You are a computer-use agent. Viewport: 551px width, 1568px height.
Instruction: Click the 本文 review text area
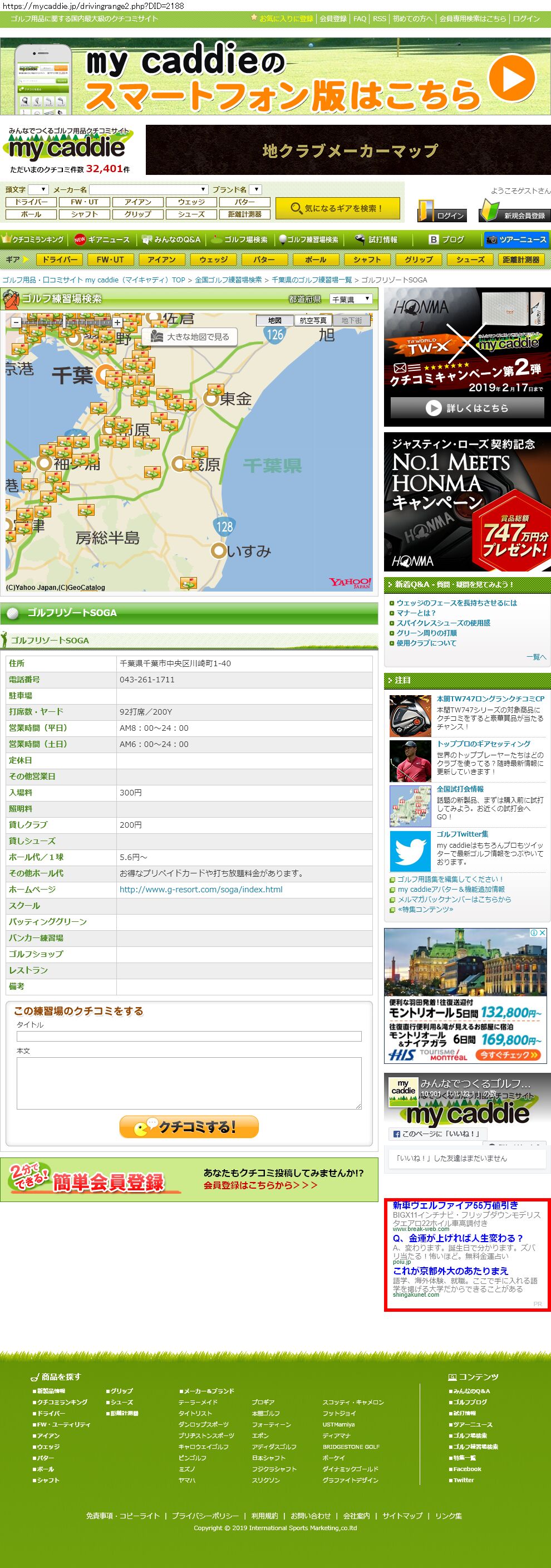(189, 1083)
